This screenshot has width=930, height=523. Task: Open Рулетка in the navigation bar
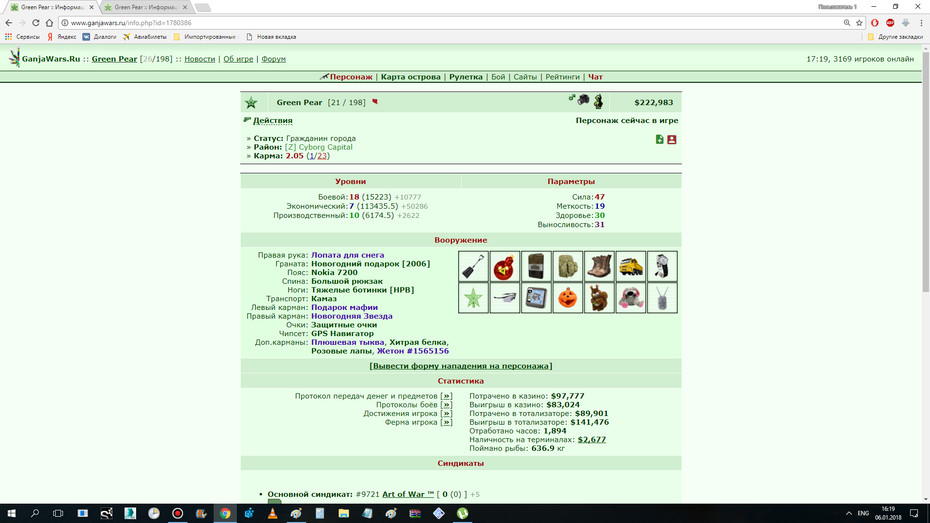[x=466, y=77]
